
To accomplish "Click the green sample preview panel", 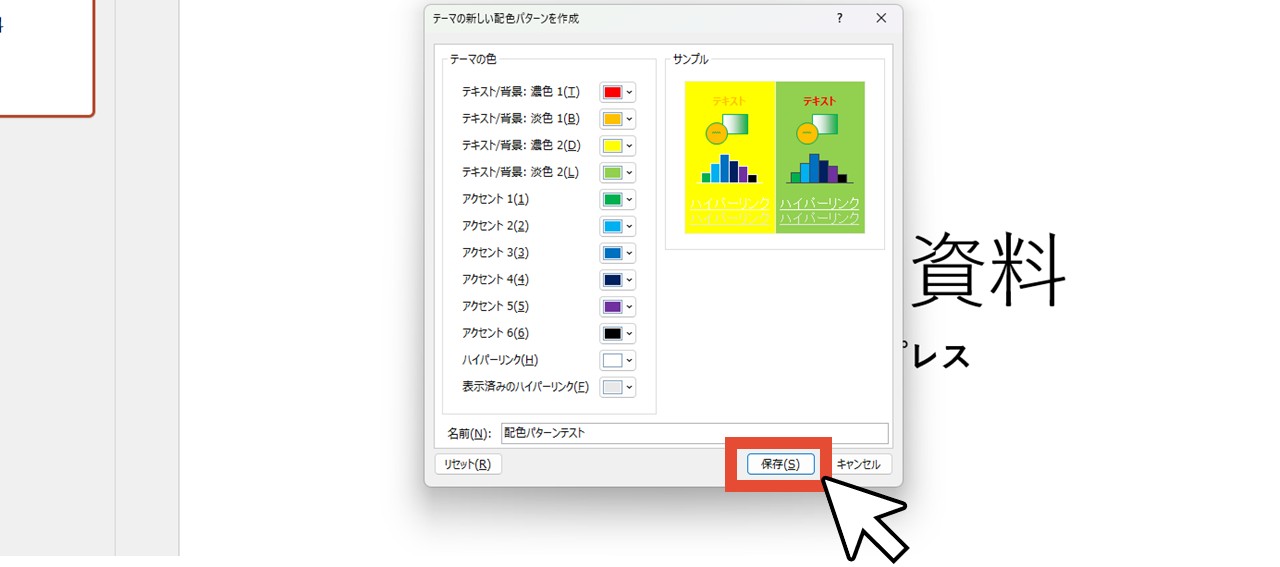I will [820, 157].
